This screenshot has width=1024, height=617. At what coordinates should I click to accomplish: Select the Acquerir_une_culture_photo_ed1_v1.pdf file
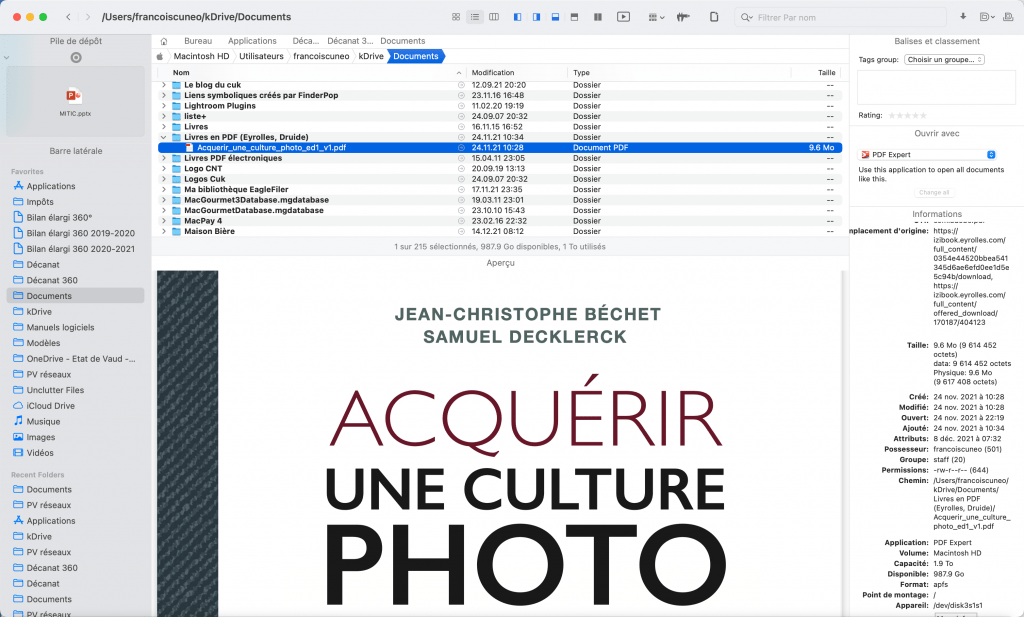click(500, 148)
